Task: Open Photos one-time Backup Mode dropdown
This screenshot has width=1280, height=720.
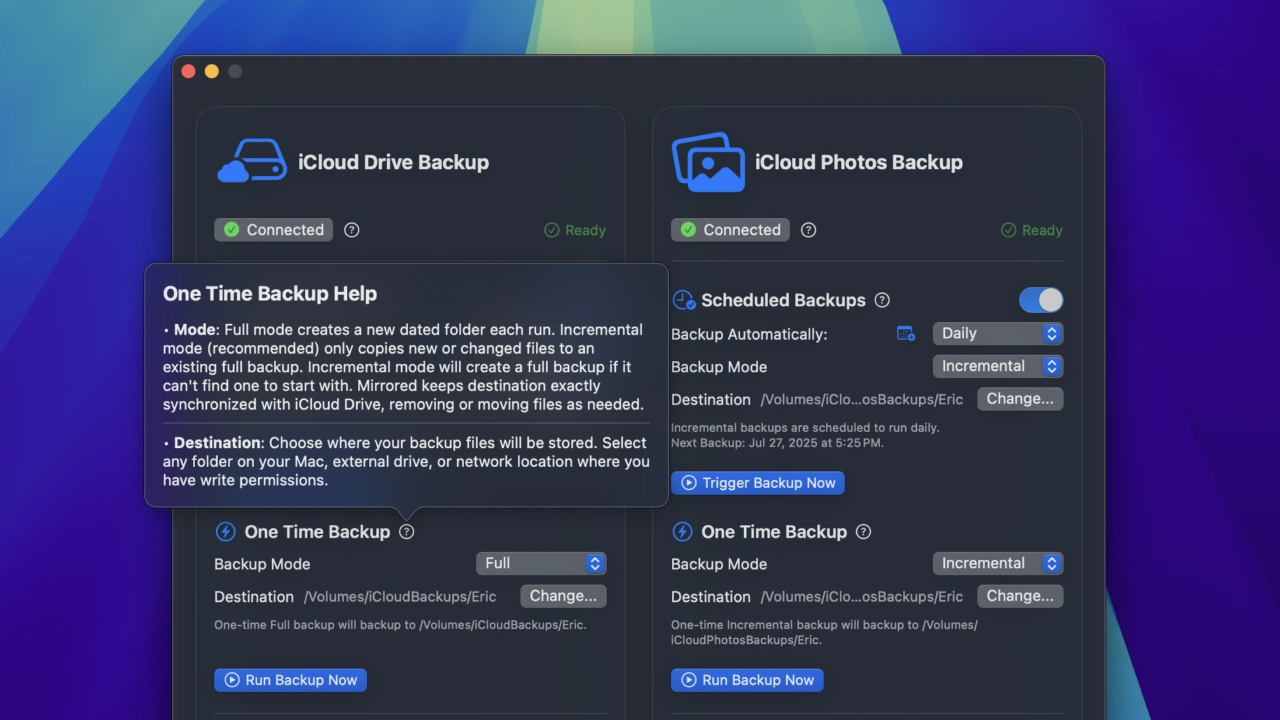Action: pyautogui.click(x=997, y=564)
